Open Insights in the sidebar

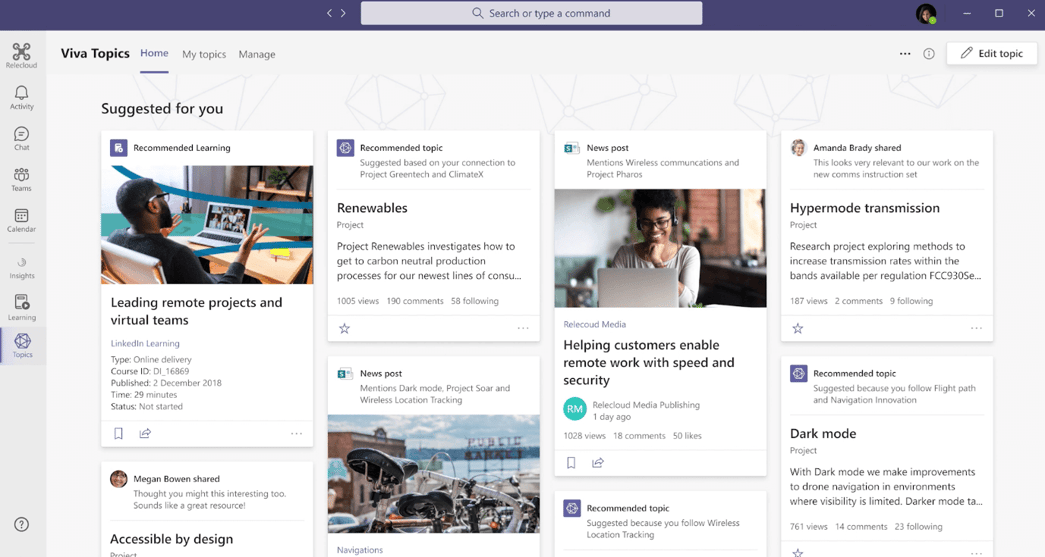click(x=21, y=268)
